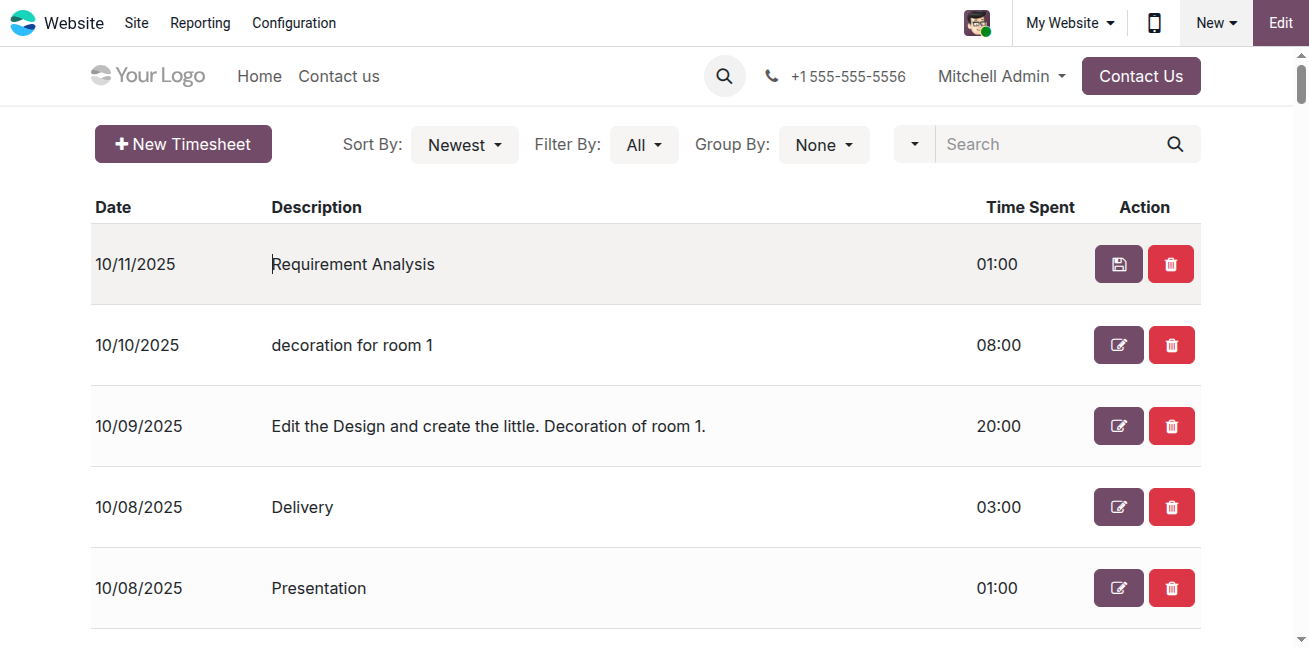Click trash icon on the Delivery row
This screenshot has width=1309, height=647.
pos(1172,507)
